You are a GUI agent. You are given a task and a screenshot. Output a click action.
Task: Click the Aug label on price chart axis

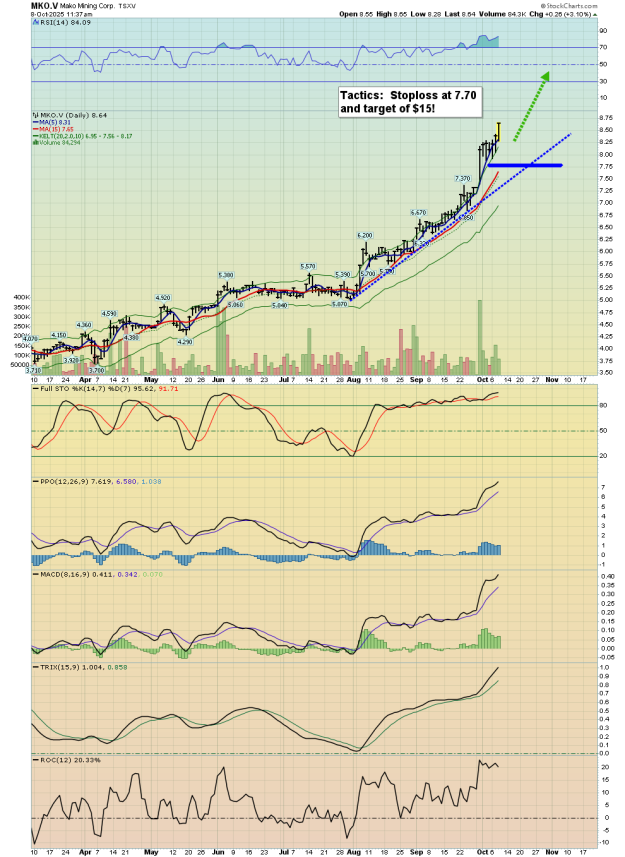coord(352,380)
